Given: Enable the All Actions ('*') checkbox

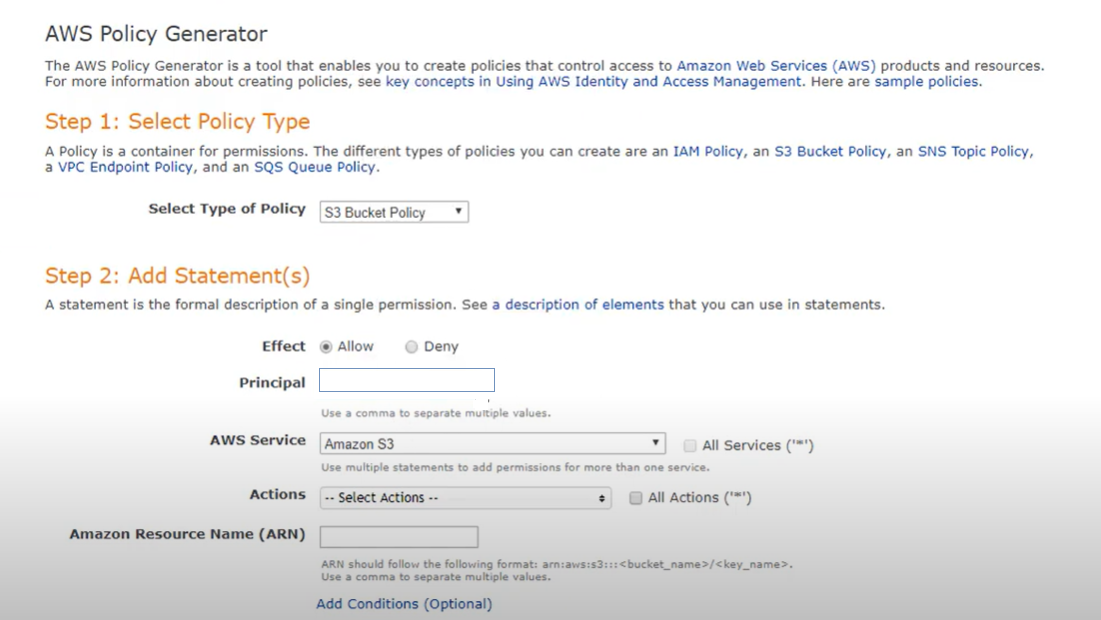Looking at the screenshot, I should (636, 497).
